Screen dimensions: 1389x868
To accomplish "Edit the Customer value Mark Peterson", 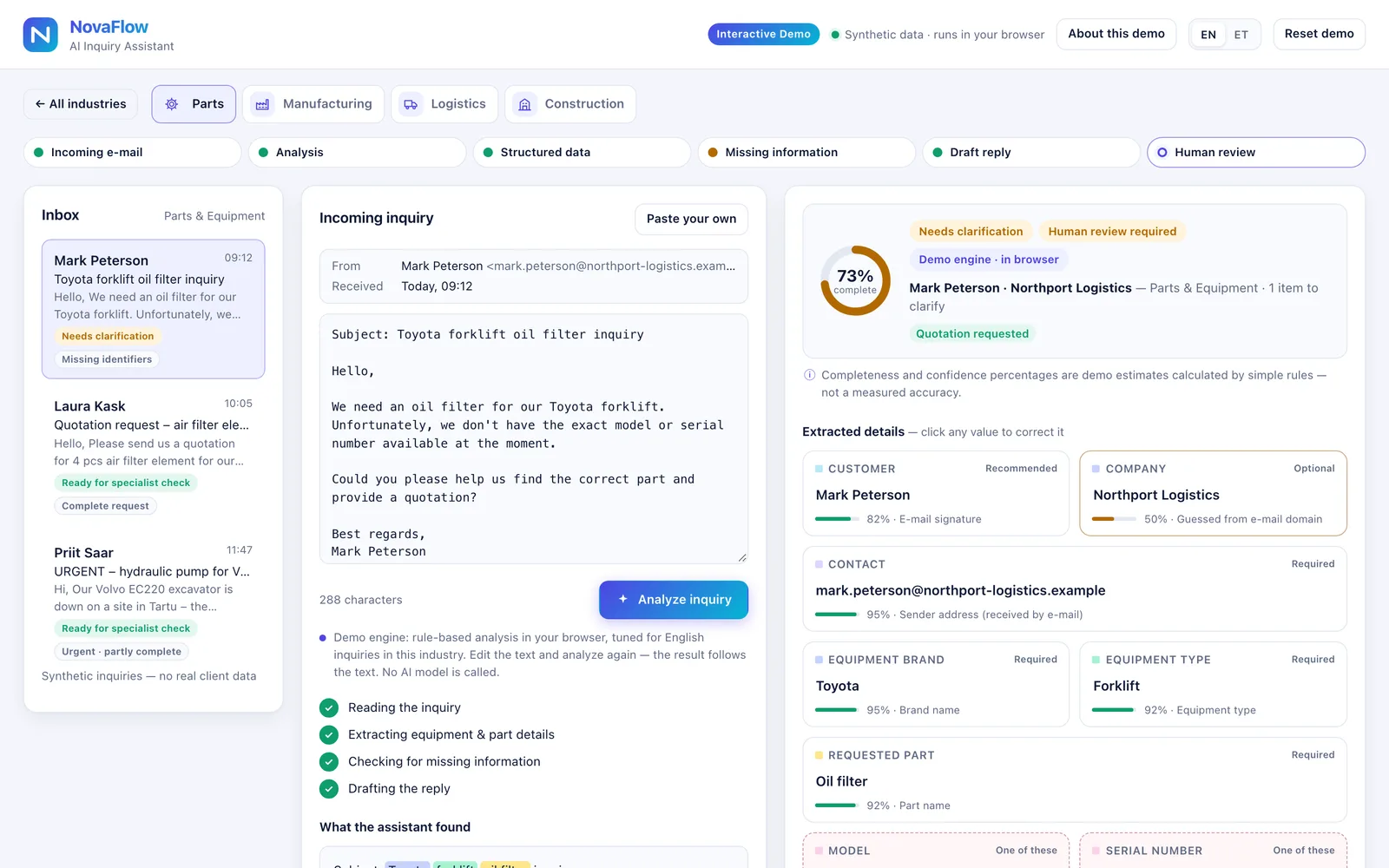I will (863, 496).
